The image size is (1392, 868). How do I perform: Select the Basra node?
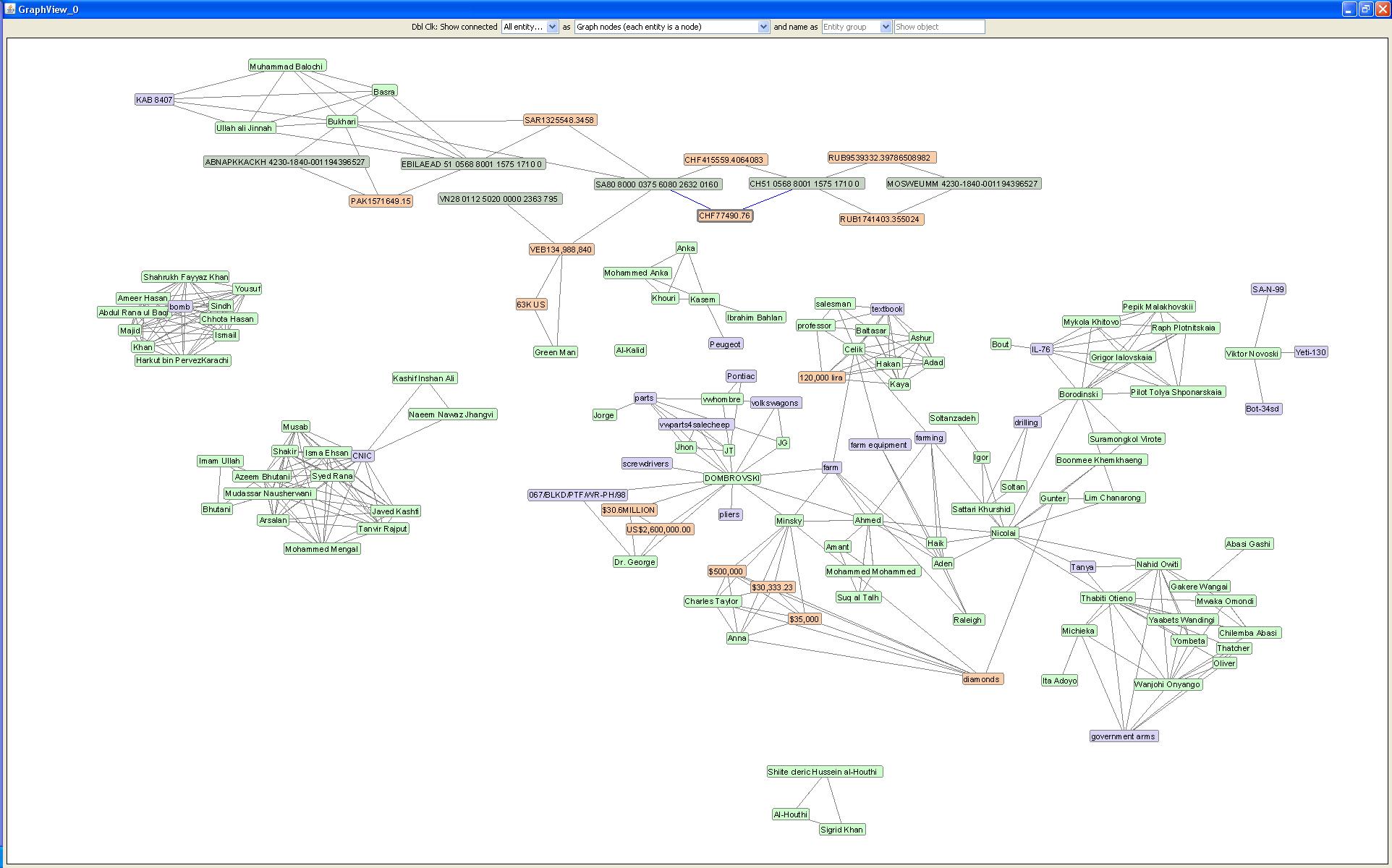tap(384, 91)
